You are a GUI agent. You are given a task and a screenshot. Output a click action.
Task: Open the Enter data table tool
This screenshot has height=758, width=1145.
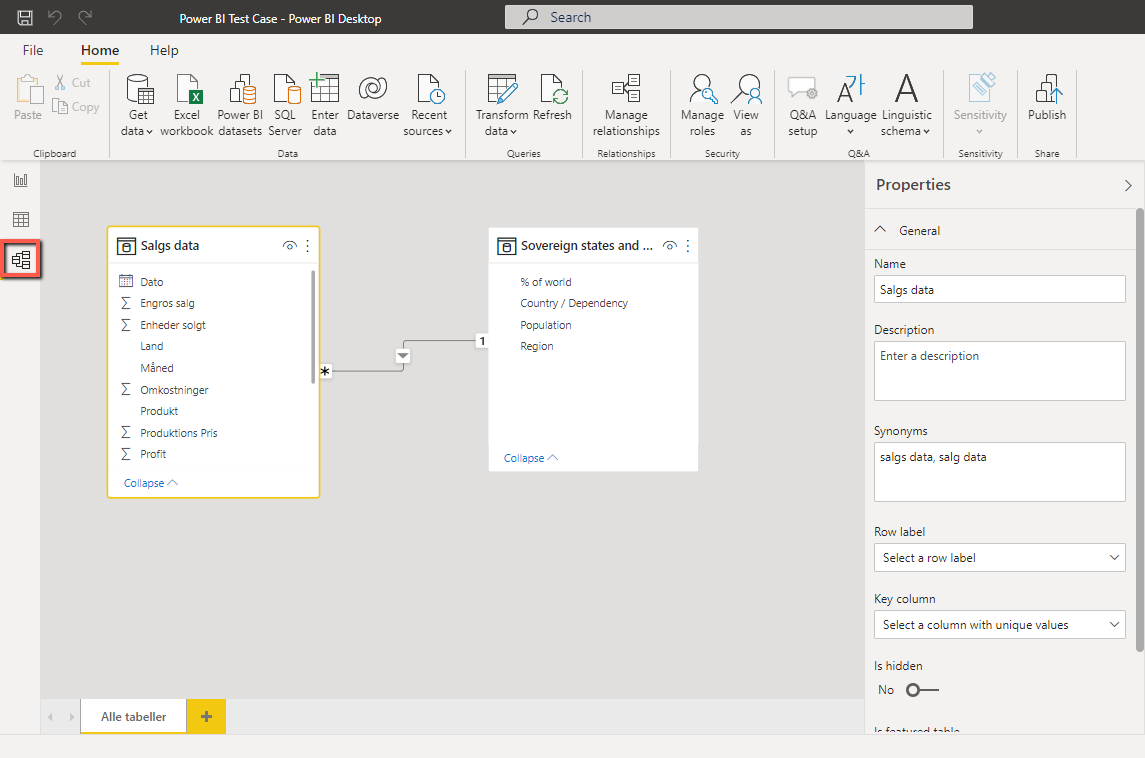pos(324,105)
